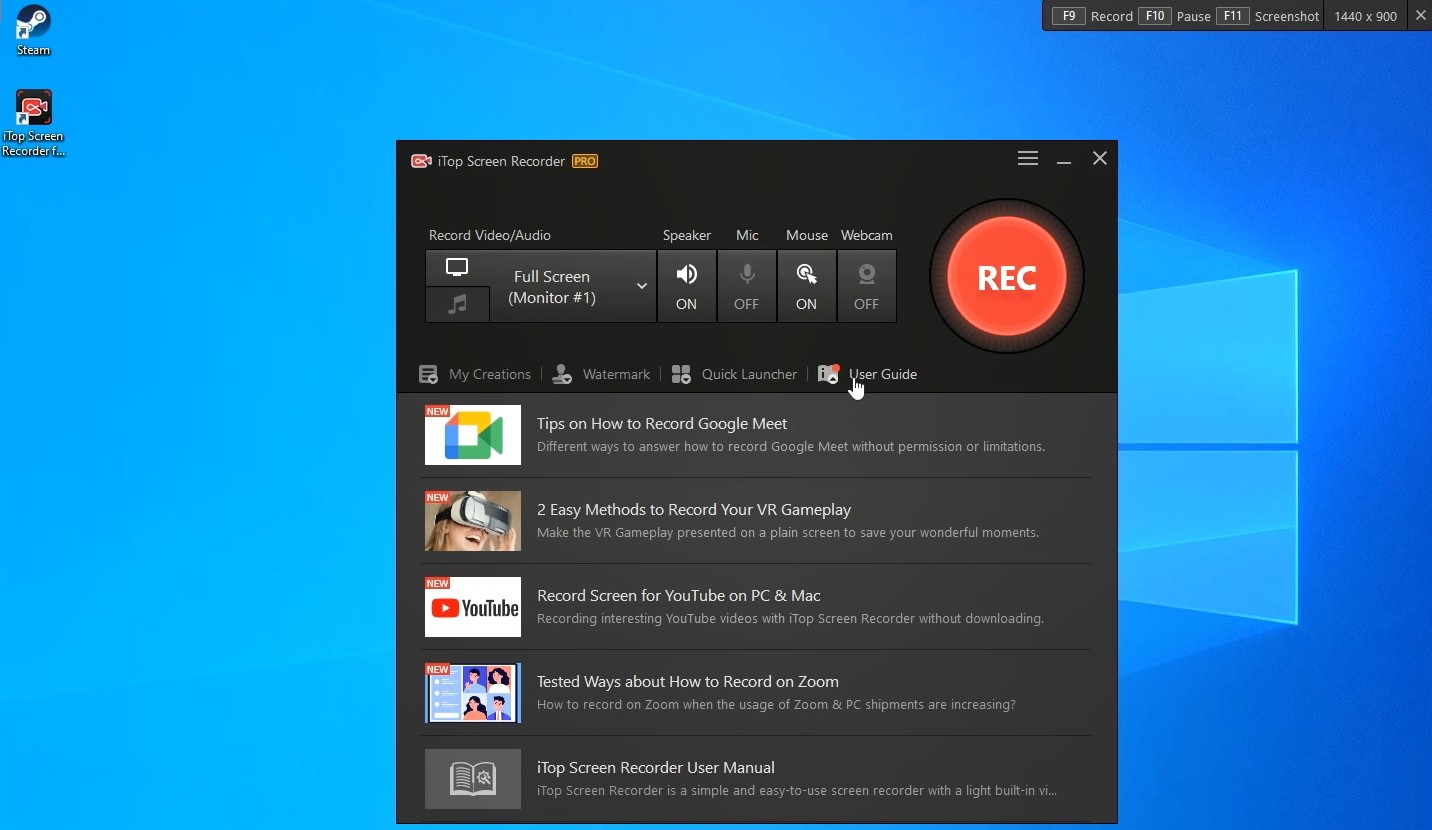
Task: Open the Quick Launcher tab
Action: [735, 374]
